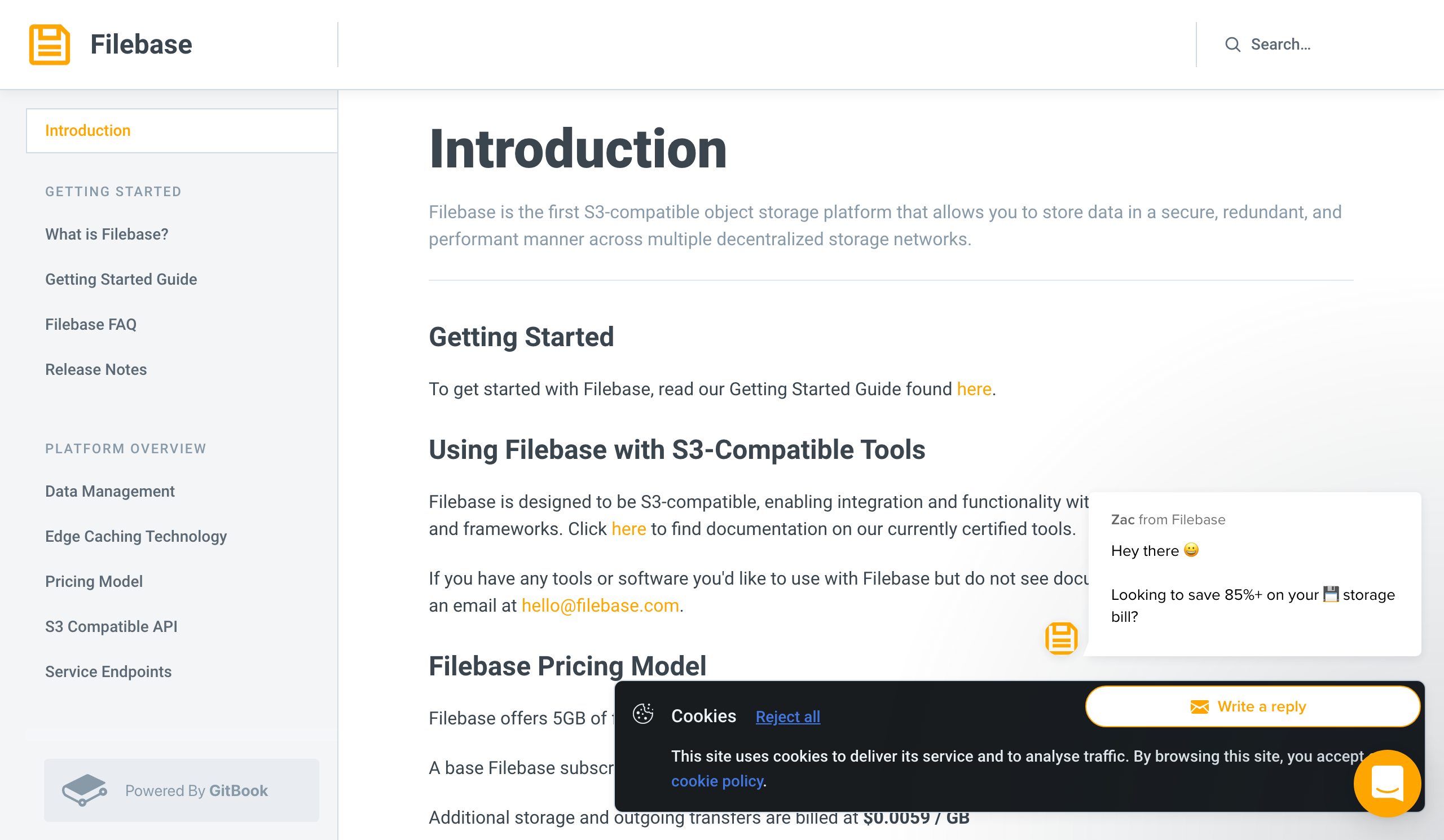Click the cookie policy link
The width and height of the screenshot is (1444, 840).
point(717,781)
